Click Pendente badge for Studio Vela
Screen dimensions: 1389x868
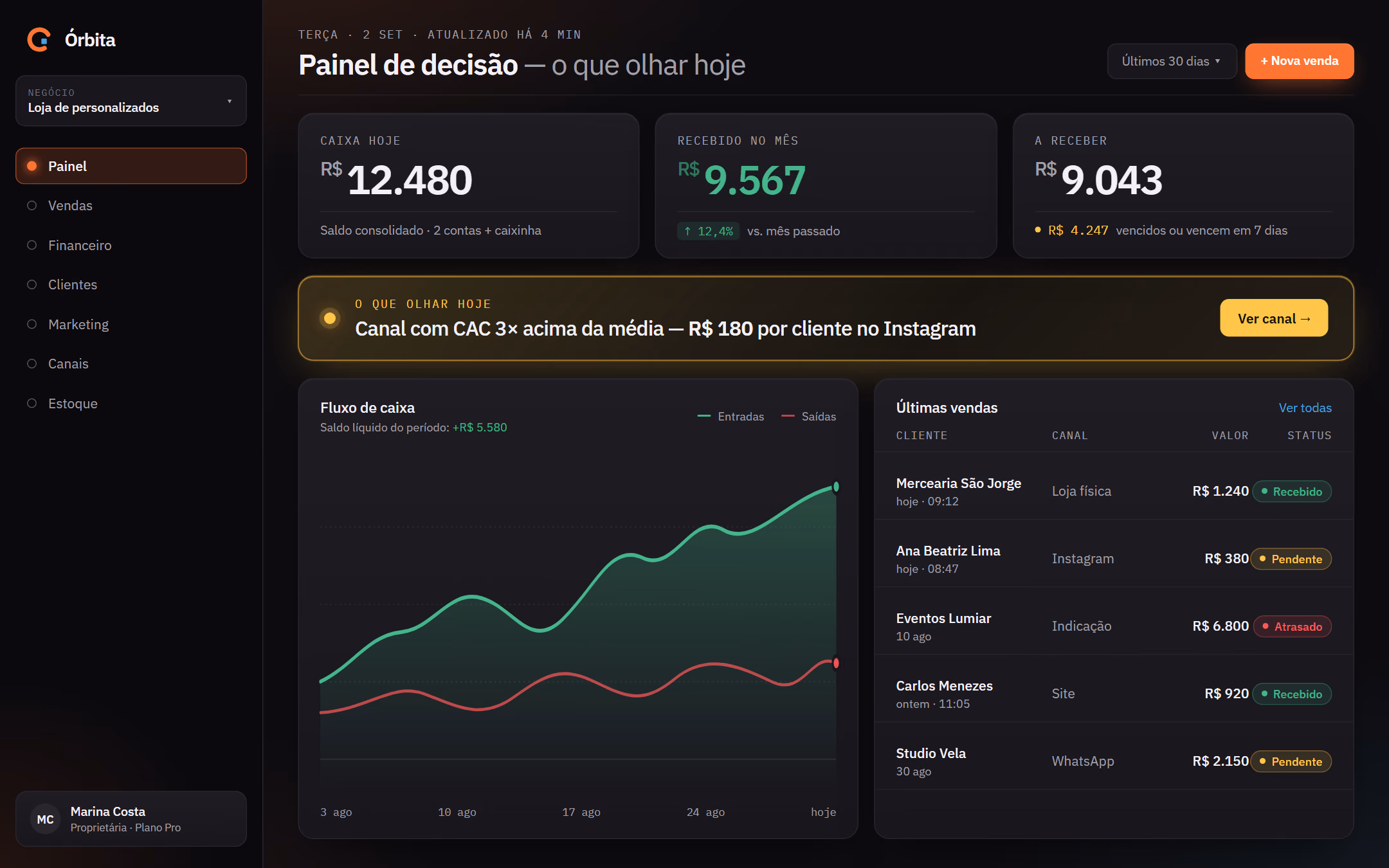[x=1291, y=761]
